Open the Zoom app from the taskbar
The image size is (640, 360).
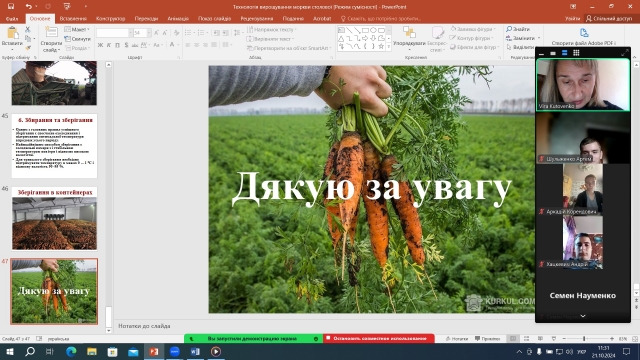tap(175, 351)
